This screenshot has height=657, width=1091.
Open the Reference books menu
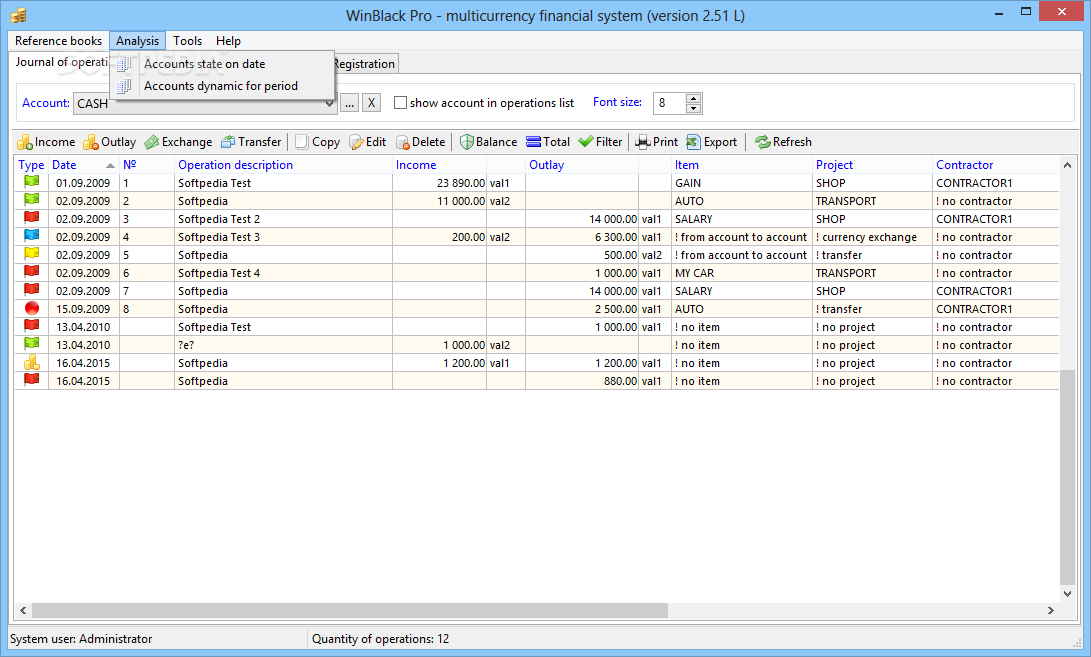pyautogui.click(x=58, y=41)
